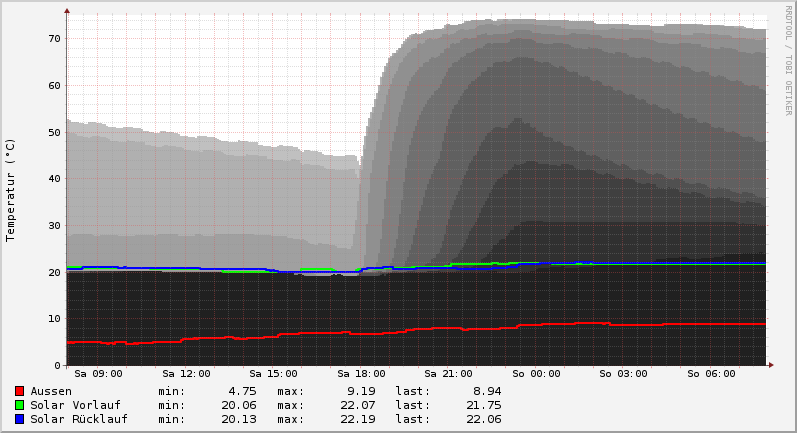The width and height of the screenshot is (797, 433).
Task: Click the Sa 18:00 time axis label
Action: (361, 374)
